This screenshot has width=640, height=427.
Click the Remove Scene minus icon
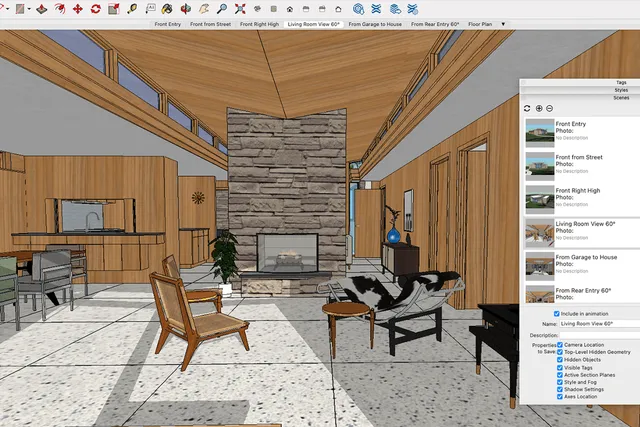[549, 108]
